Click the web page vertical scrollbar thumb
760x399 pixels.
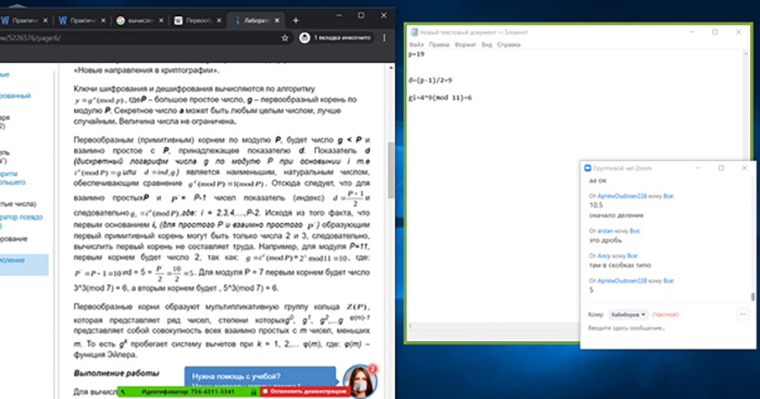[x=391, y=170]
